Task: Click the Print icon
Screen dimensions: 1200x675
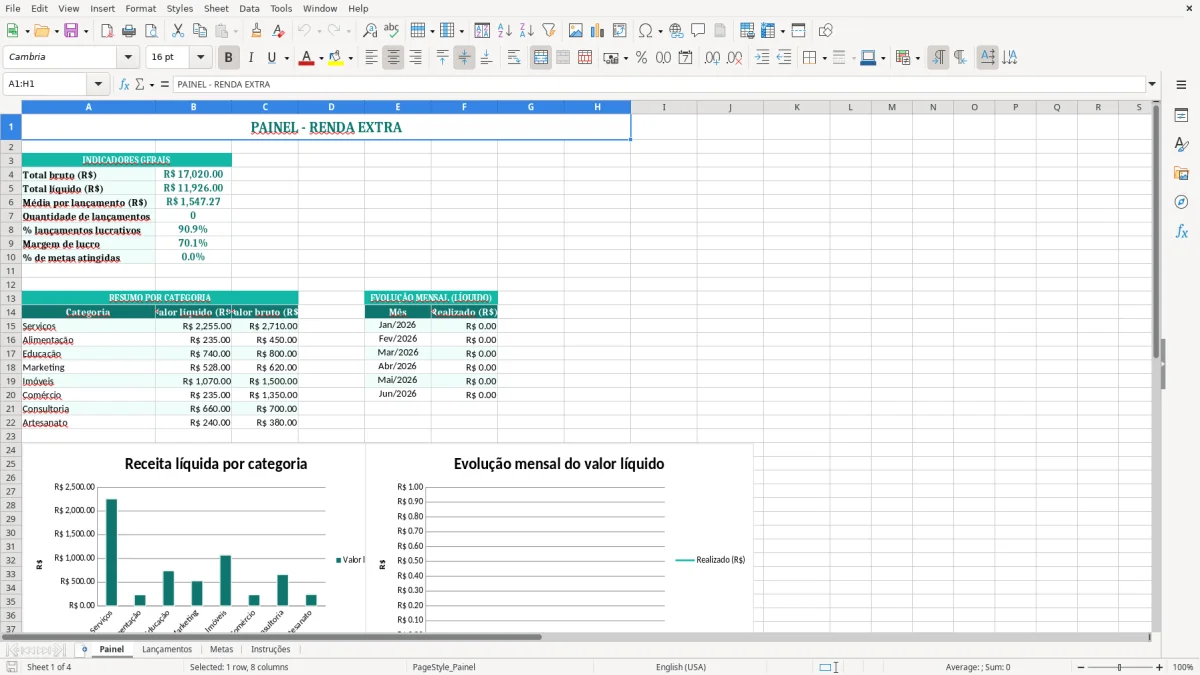Action: (x=129, y=31)
